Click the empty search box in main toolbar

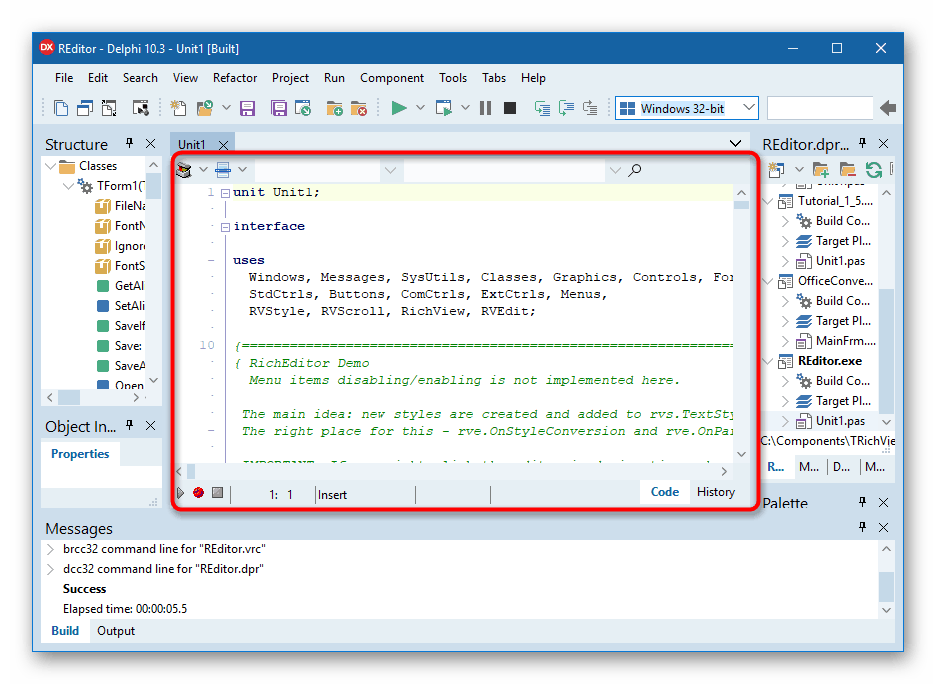click(820, 108)
